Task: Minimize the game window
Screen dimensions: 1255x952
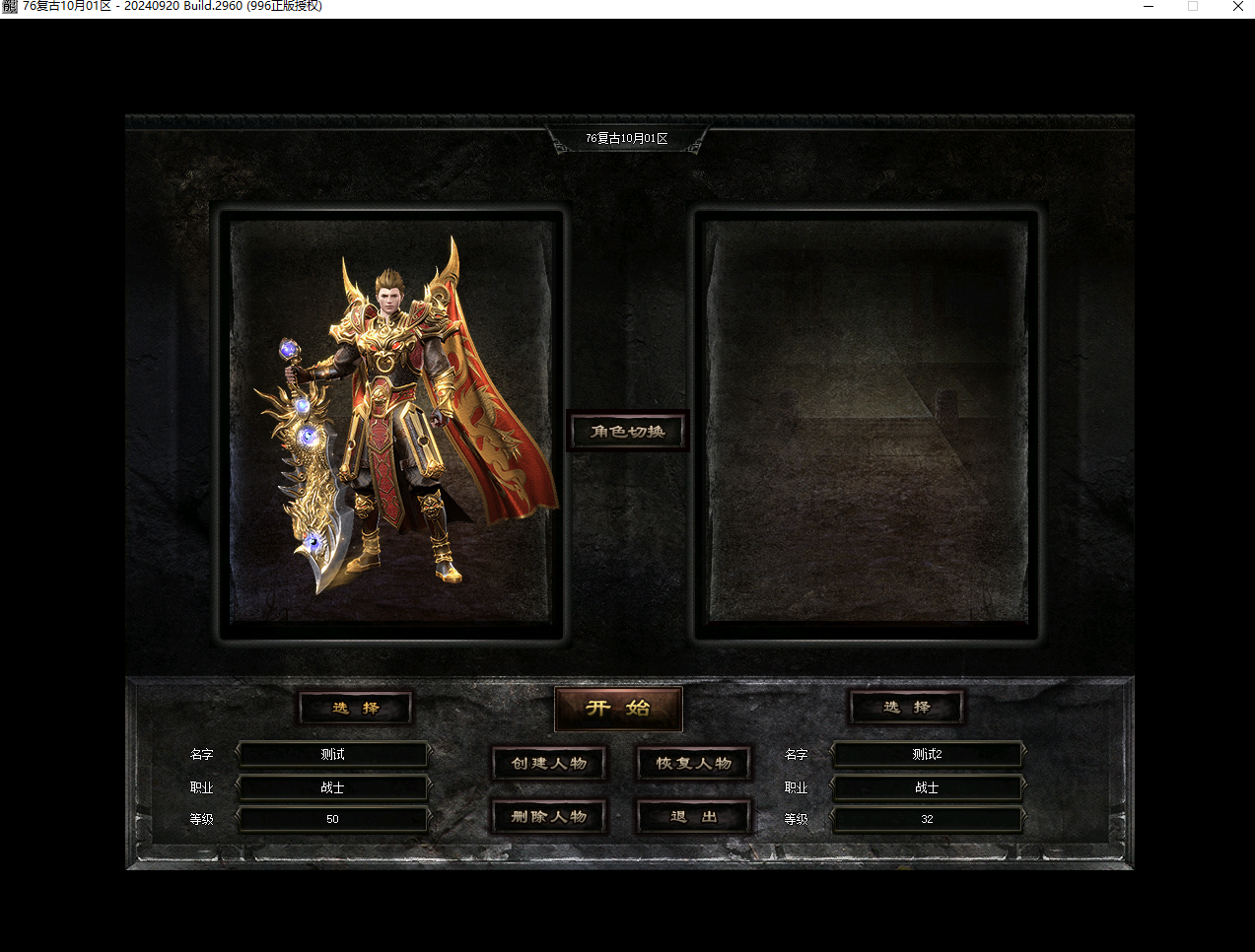Action: tap(1149, 7)
